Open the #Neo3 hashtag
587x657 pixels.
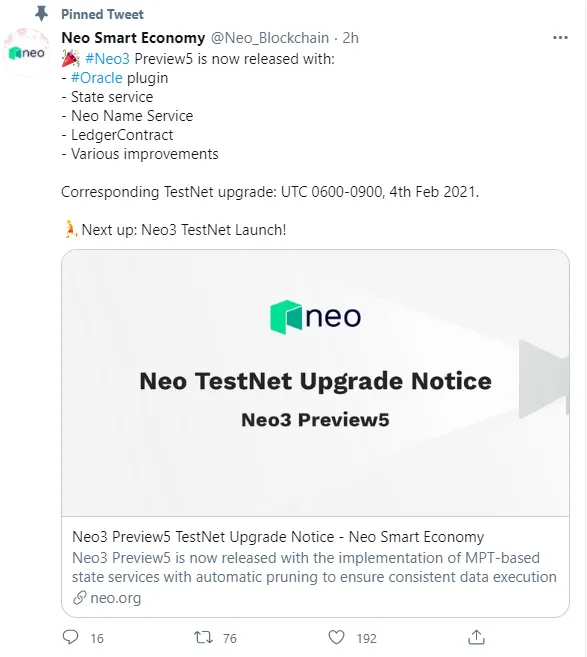tap(107, 59)
